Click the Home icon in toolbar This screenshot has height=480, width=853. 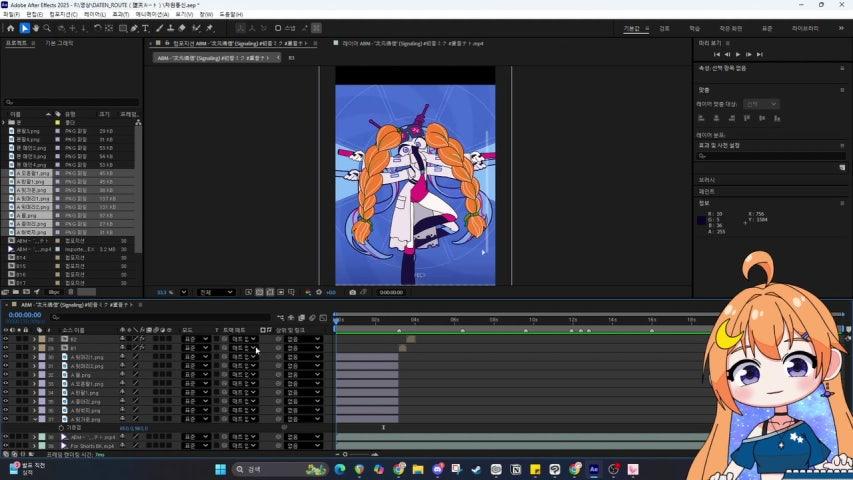pos(10,28)
